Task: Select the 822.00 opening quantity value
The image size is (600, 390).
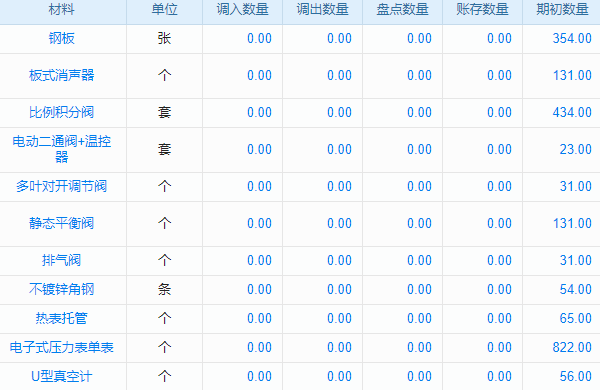Action: [572, 348]
